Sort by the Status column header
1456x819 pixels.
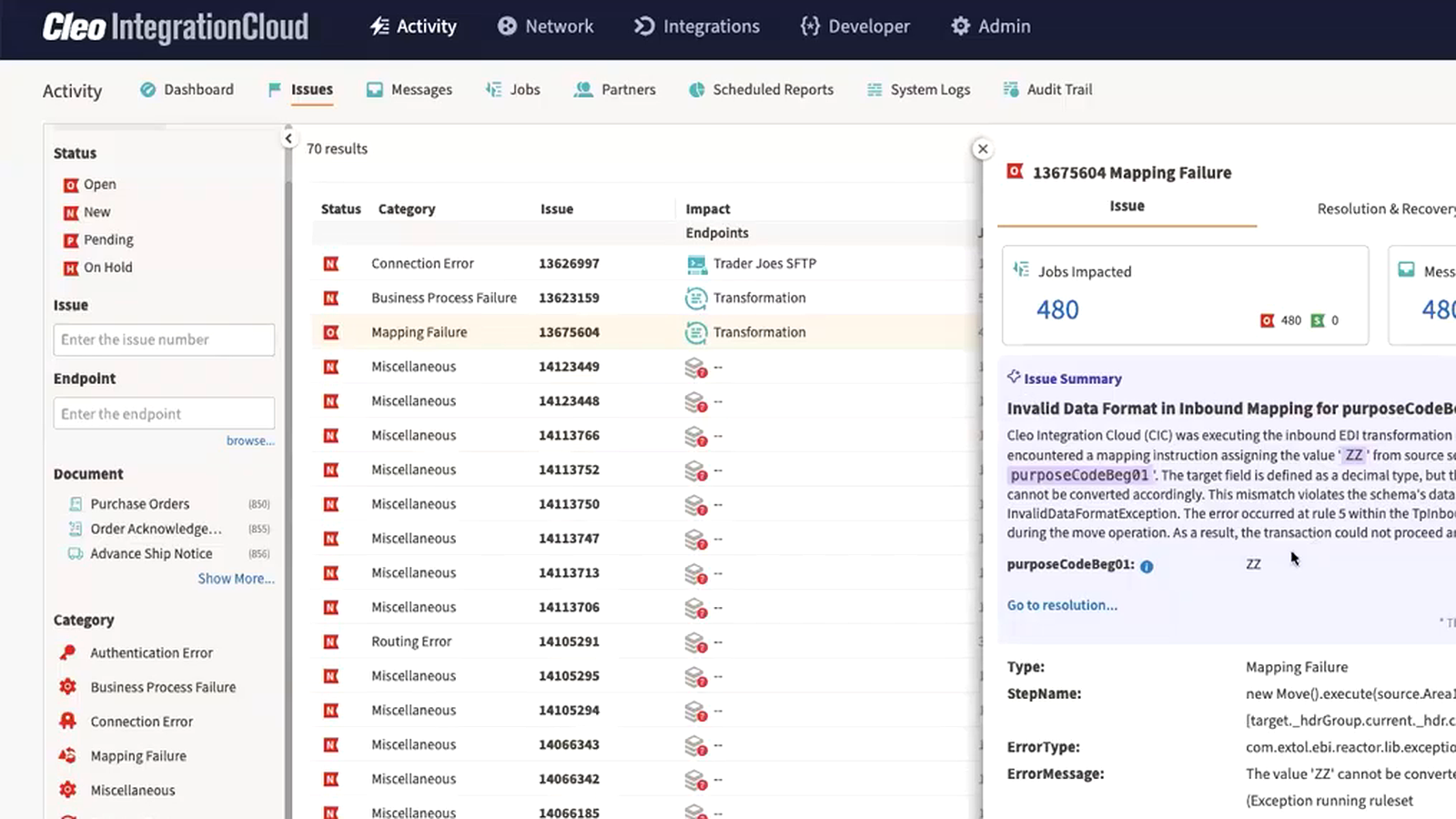tap(341, 208)
